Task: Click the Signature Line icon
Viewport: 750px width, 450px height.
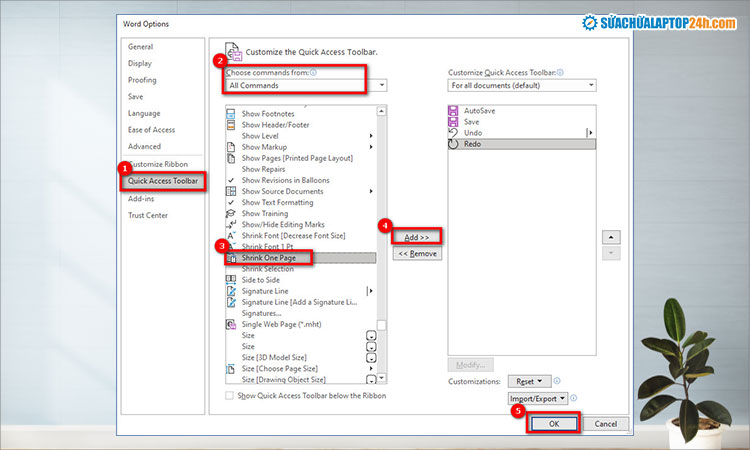Action: coord(231,291)
